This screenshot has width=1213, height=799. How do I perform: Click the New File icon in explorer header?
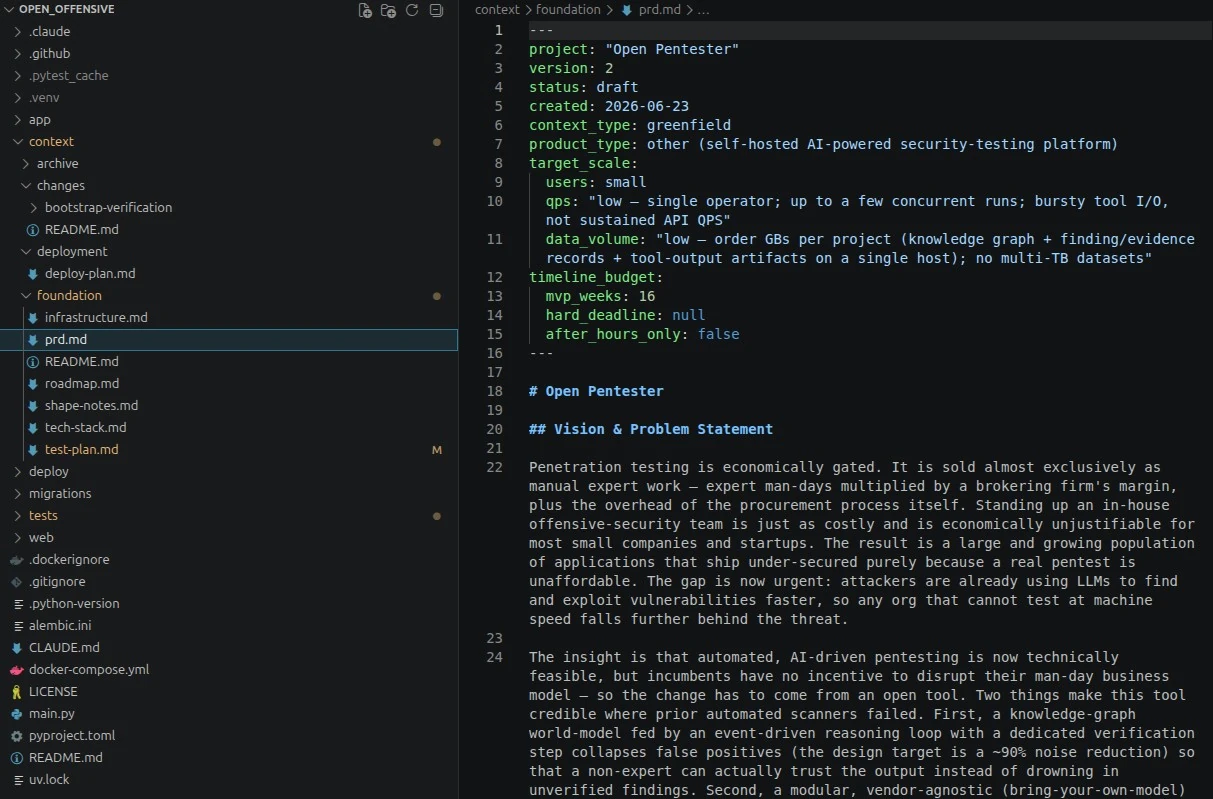click(365, 10)
